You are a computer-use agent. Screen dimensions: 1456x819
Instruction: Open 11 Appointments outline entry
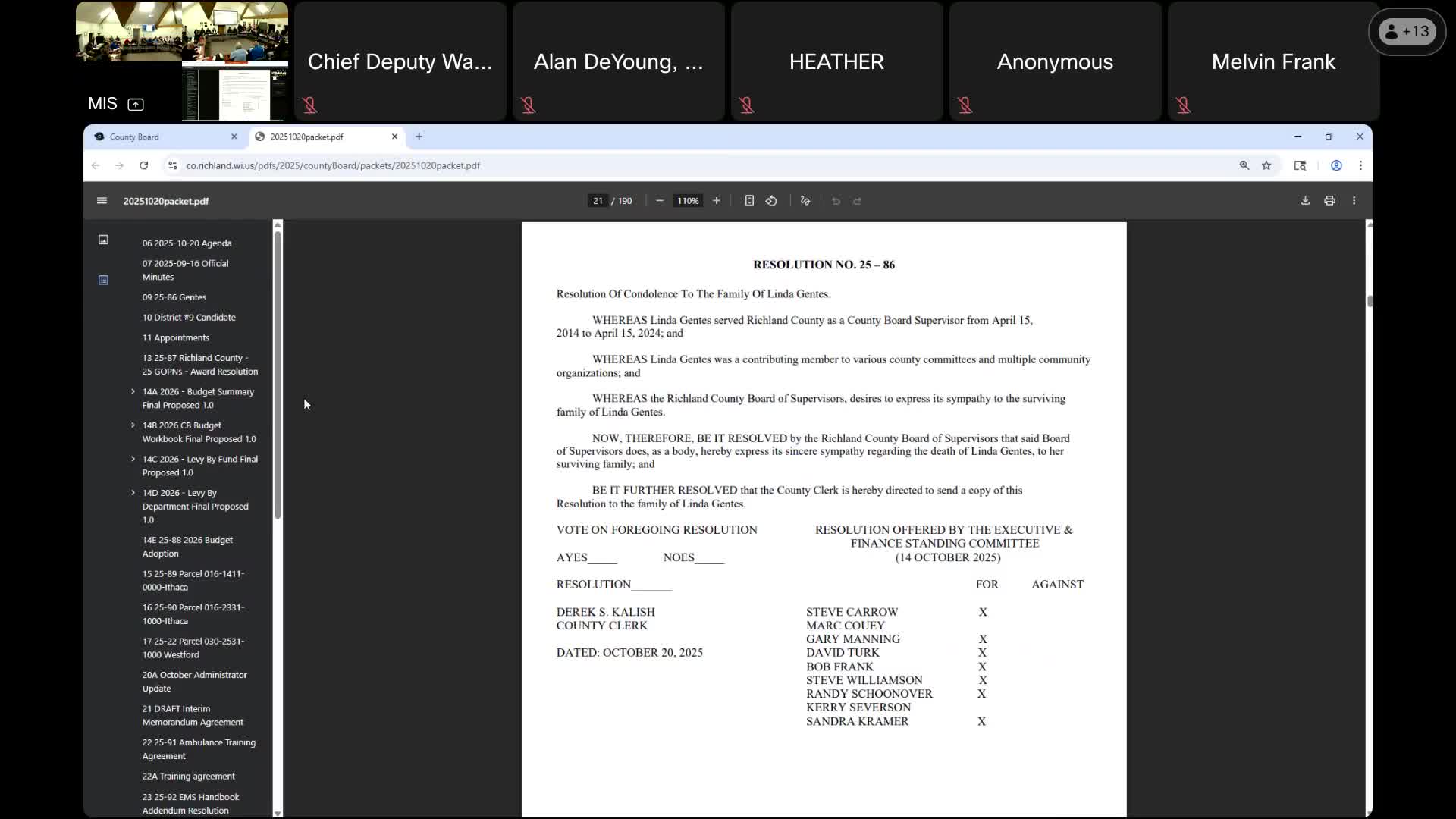pos(176,337)
